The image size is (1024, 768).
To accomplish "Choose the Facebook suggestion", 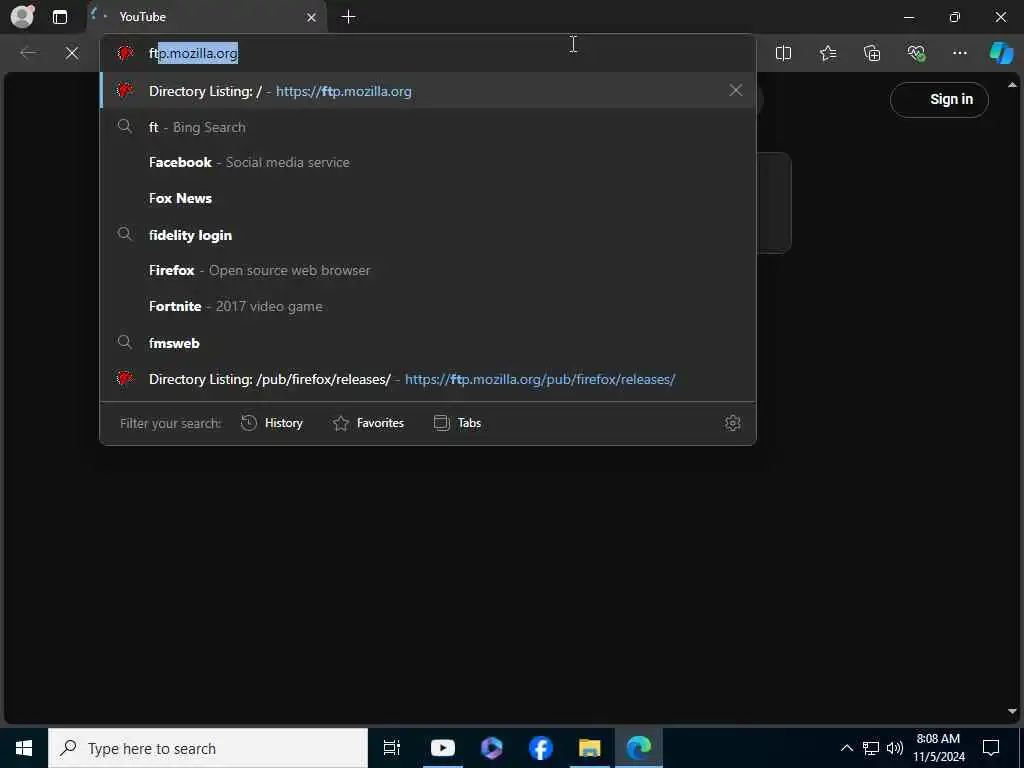I will click(428, 163).
